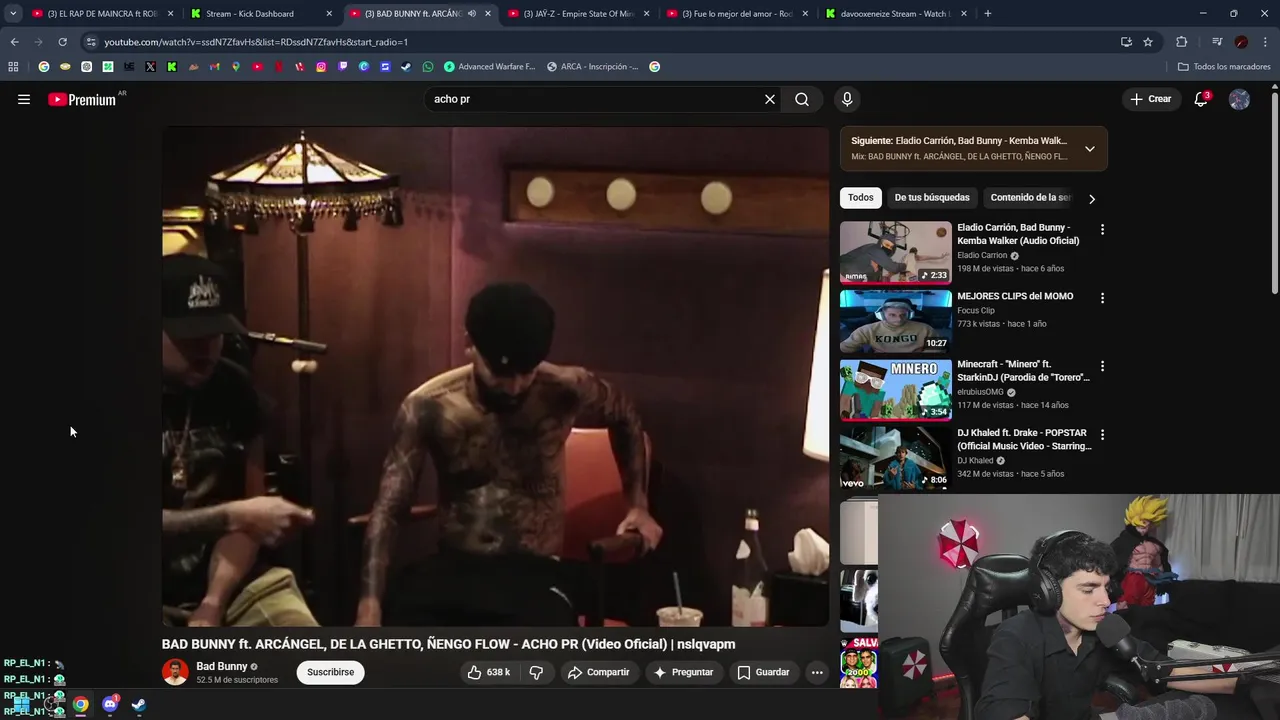Open more actions ellipsis below the video
This screenshot has height=720, width=1280.
click(x=817, y=672)
